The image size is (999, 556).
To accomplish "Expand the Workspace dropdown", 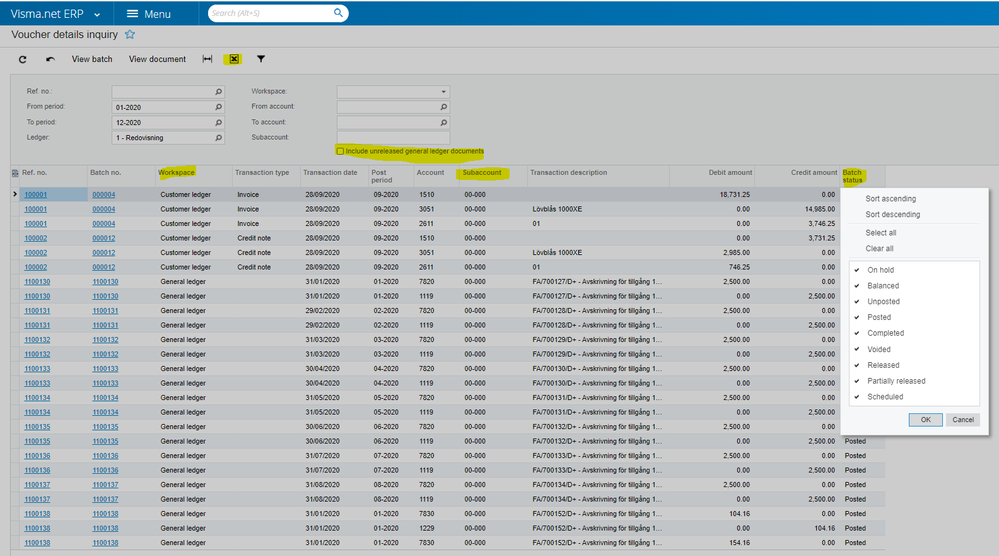I will tap(444, 92).
